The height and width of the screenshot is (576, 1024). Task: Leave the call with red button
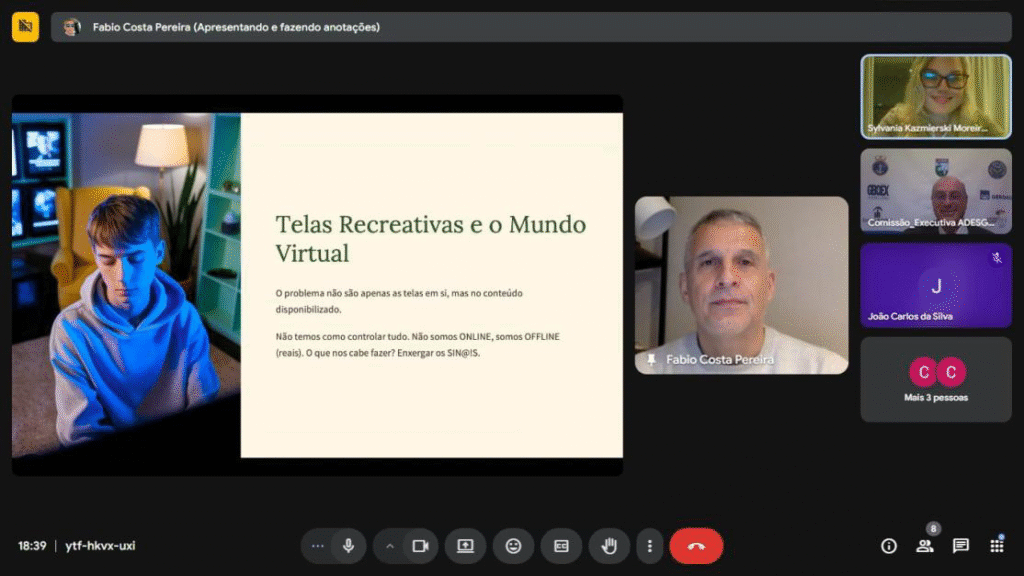coord(696,546)
